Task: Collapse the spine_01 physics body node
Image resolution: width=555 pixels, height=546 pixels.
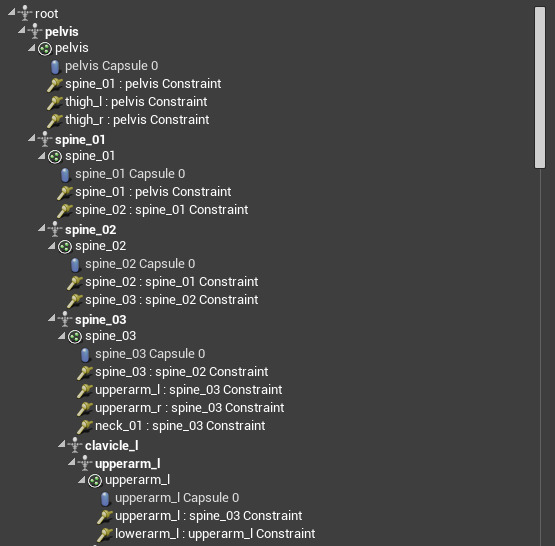Action: (x=42, y=155)
